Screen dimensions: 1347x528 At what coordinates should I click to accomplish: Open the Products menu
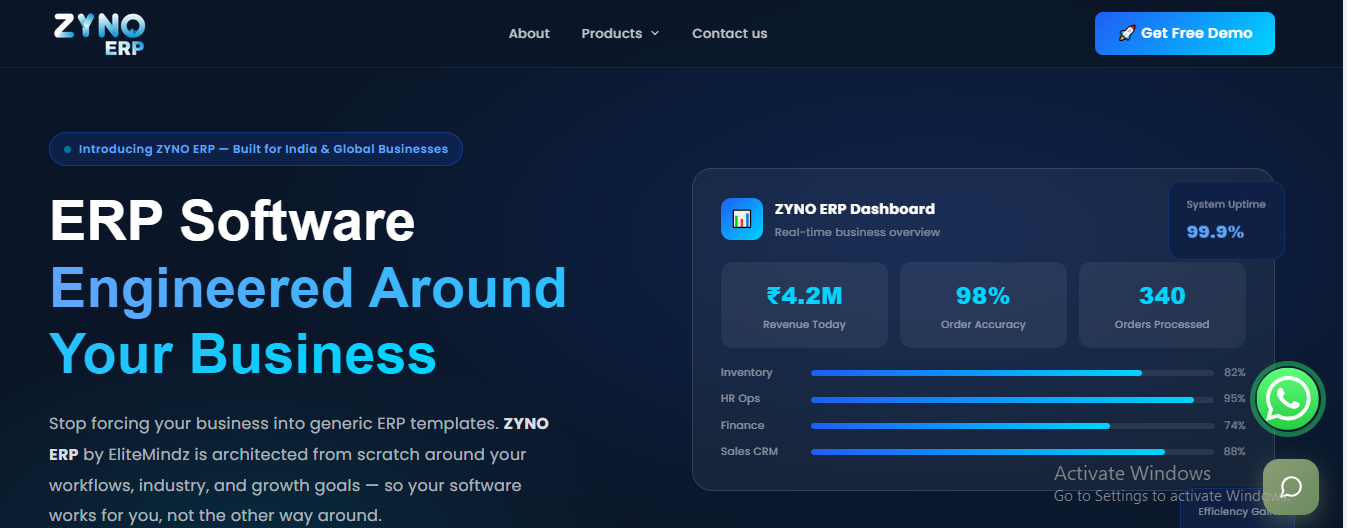pos(620,34)
